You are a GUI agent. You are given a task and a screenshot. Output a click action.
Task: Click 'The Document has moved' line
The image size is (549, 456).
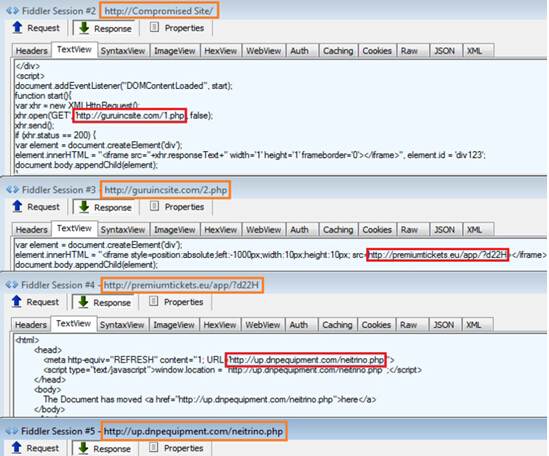click(x=210, y=399)
